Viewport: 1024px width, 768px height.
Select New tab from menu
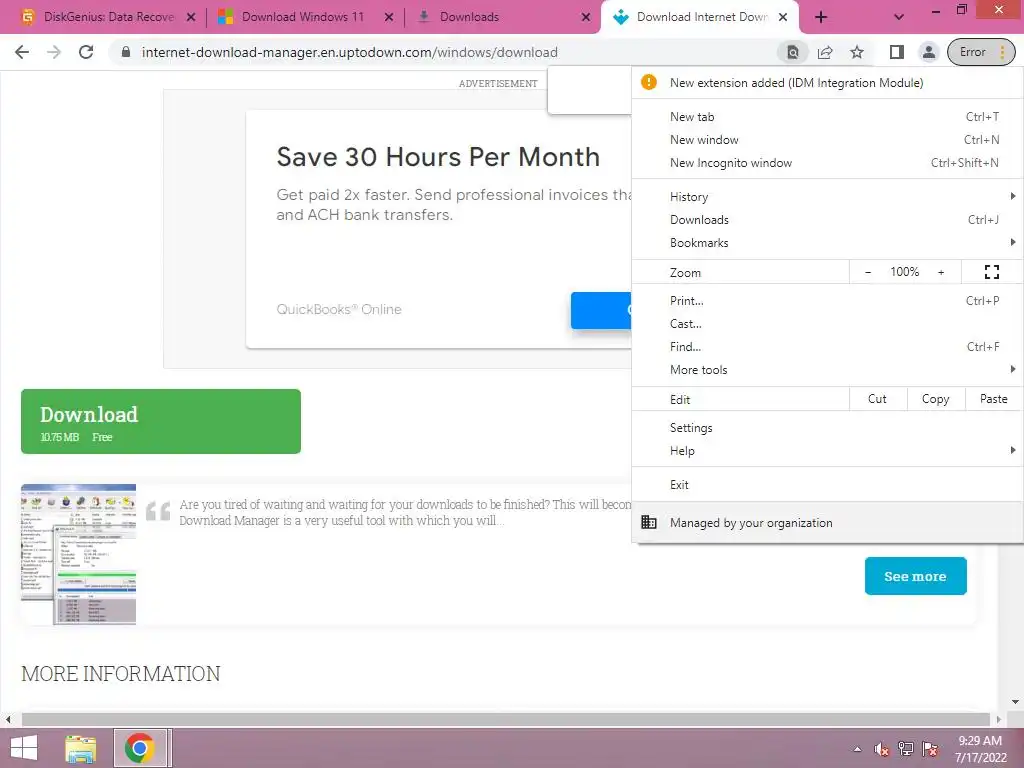(827, 117)
